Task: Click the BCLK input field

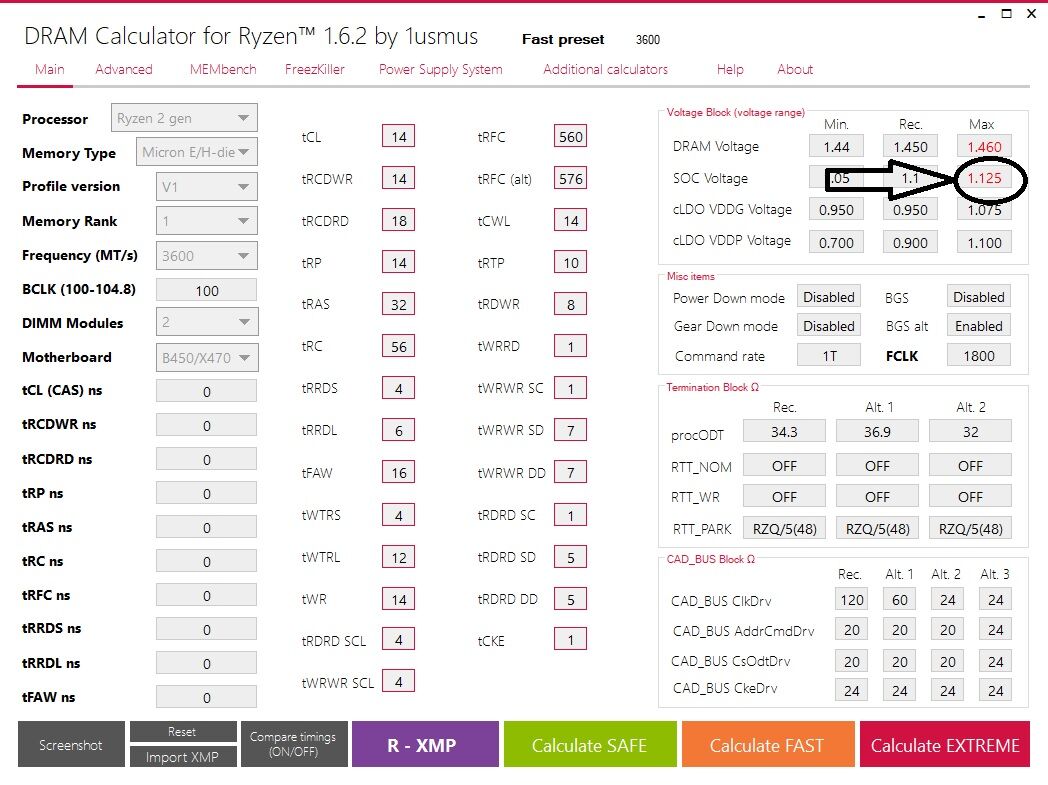Action: (x=207, y=291)
